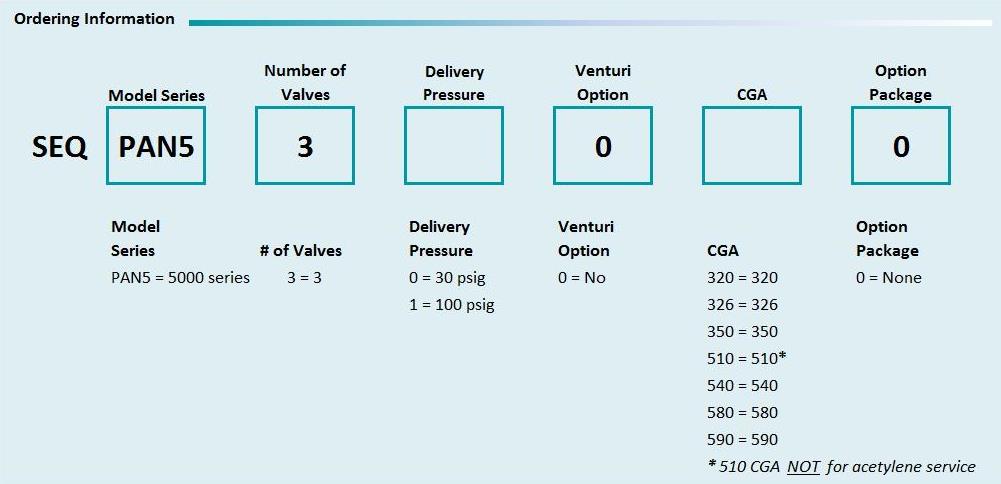The image size is (1001, 484).
Task: Select the '590 = 590' CGA entry
Action: coord(742,439)
